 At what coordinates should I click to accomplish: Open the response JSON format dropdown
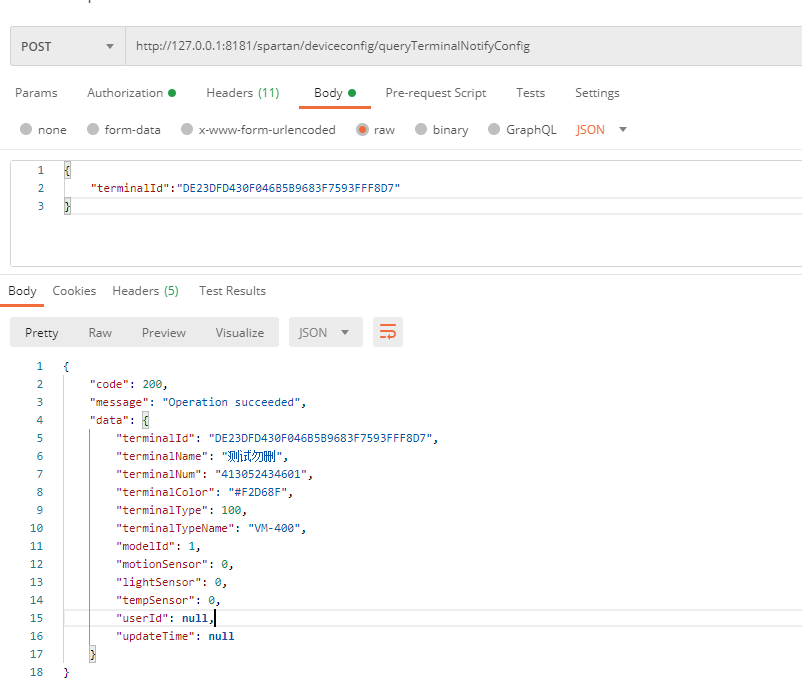click(x=325, y=333)
